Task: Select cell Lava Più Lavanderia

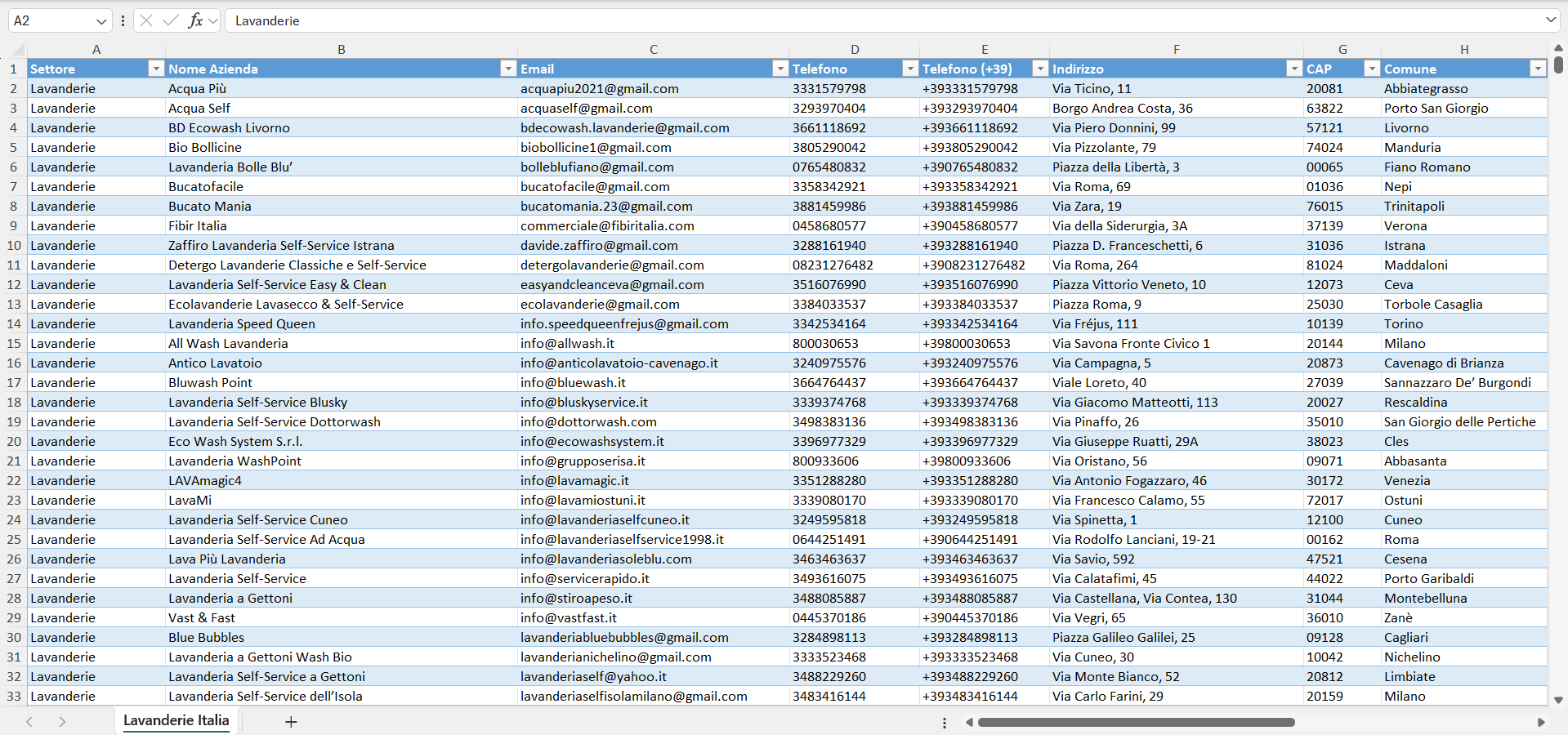Action: click(x=342, y=559)
